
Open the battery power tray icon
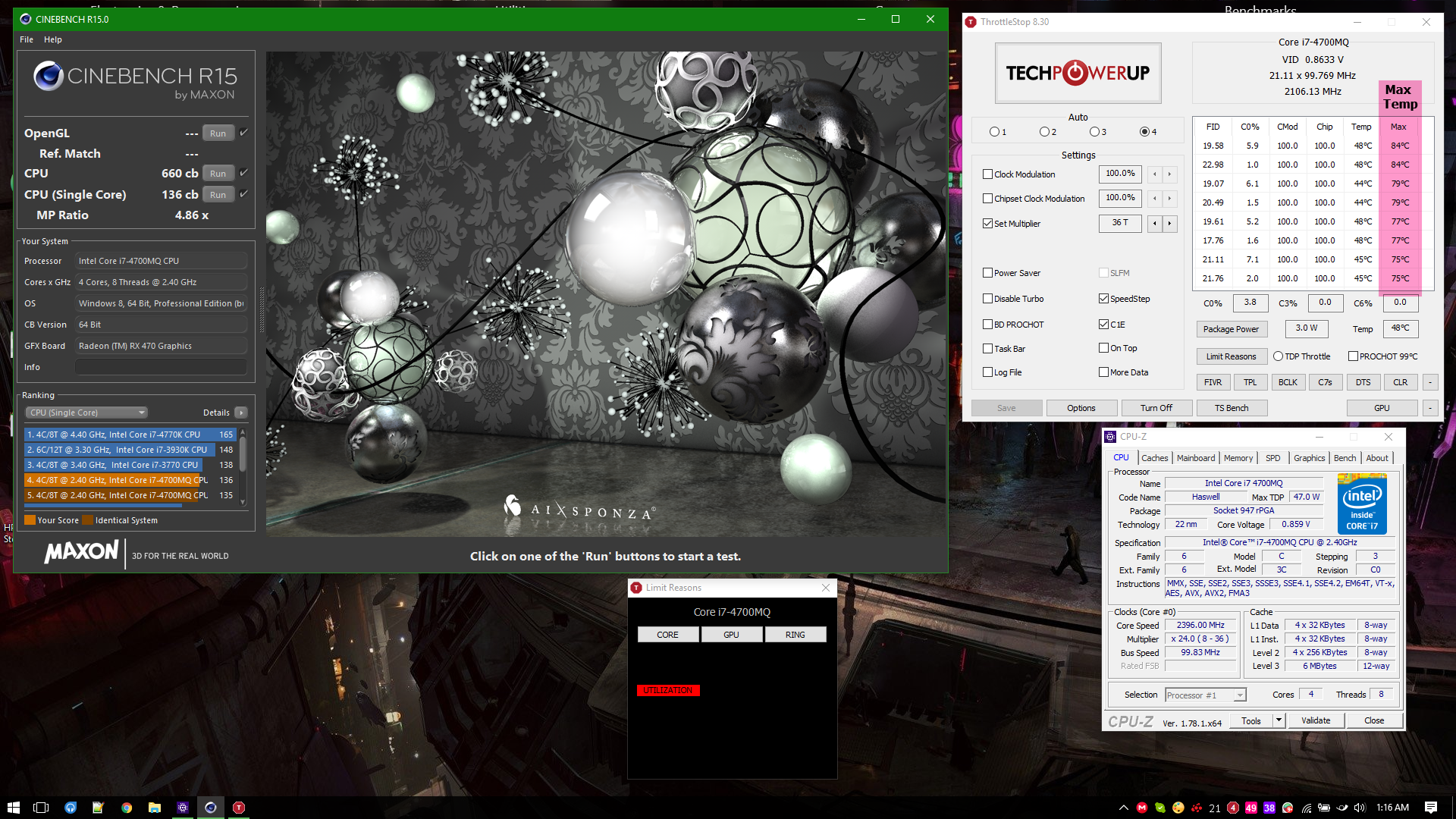pyautogui.click(x=1324, y=808)
